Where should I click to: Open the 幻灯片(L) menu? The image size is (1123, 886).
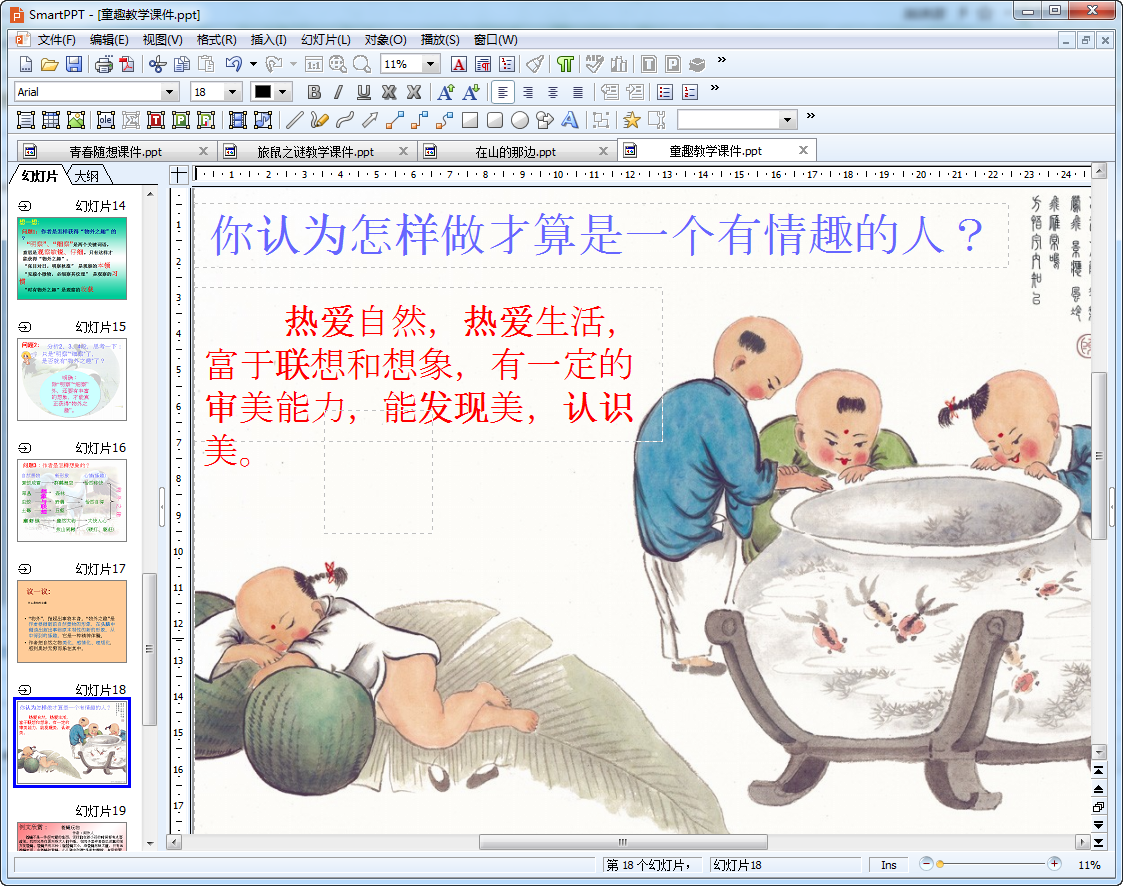click(326, 40)
